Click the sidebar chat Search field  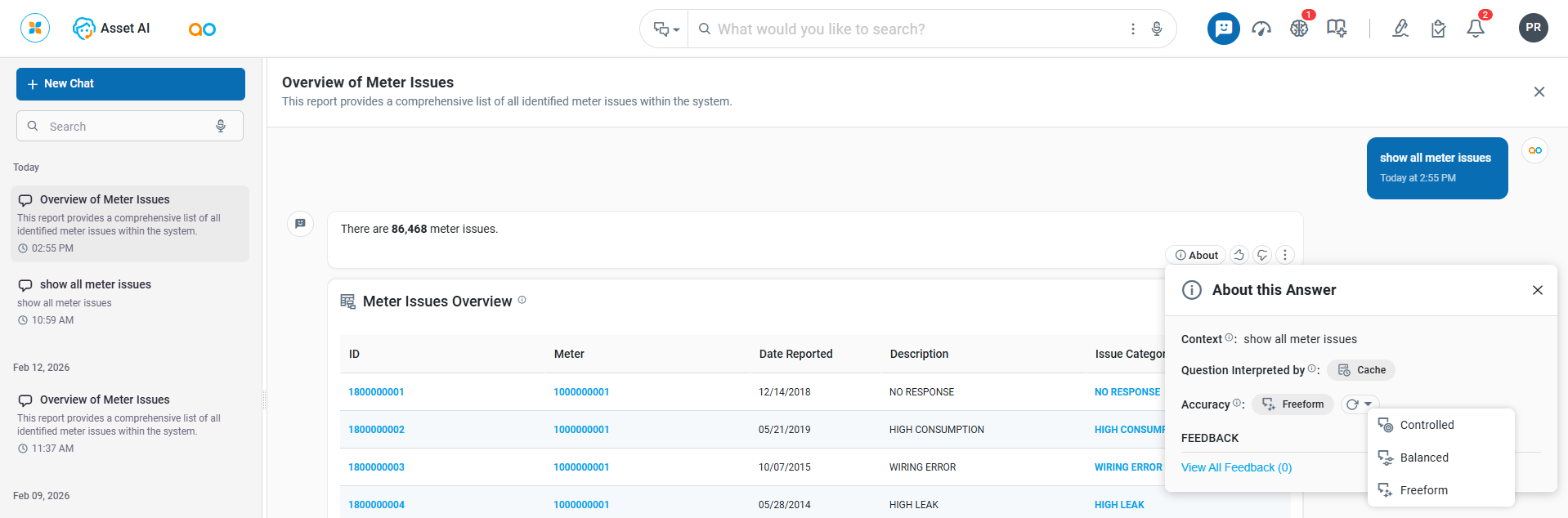tap(123, 127)
